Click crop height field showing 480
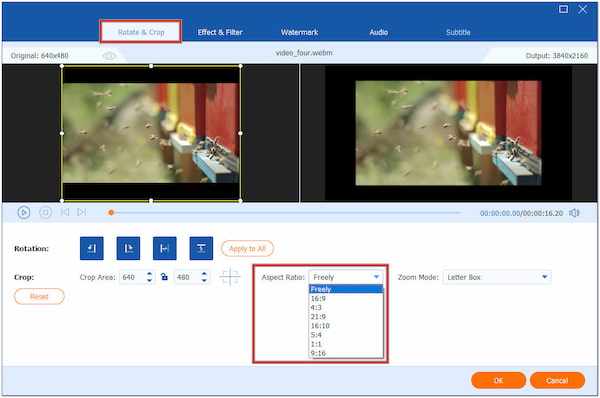This screenshot has width=600, height=398. point(187,277)
